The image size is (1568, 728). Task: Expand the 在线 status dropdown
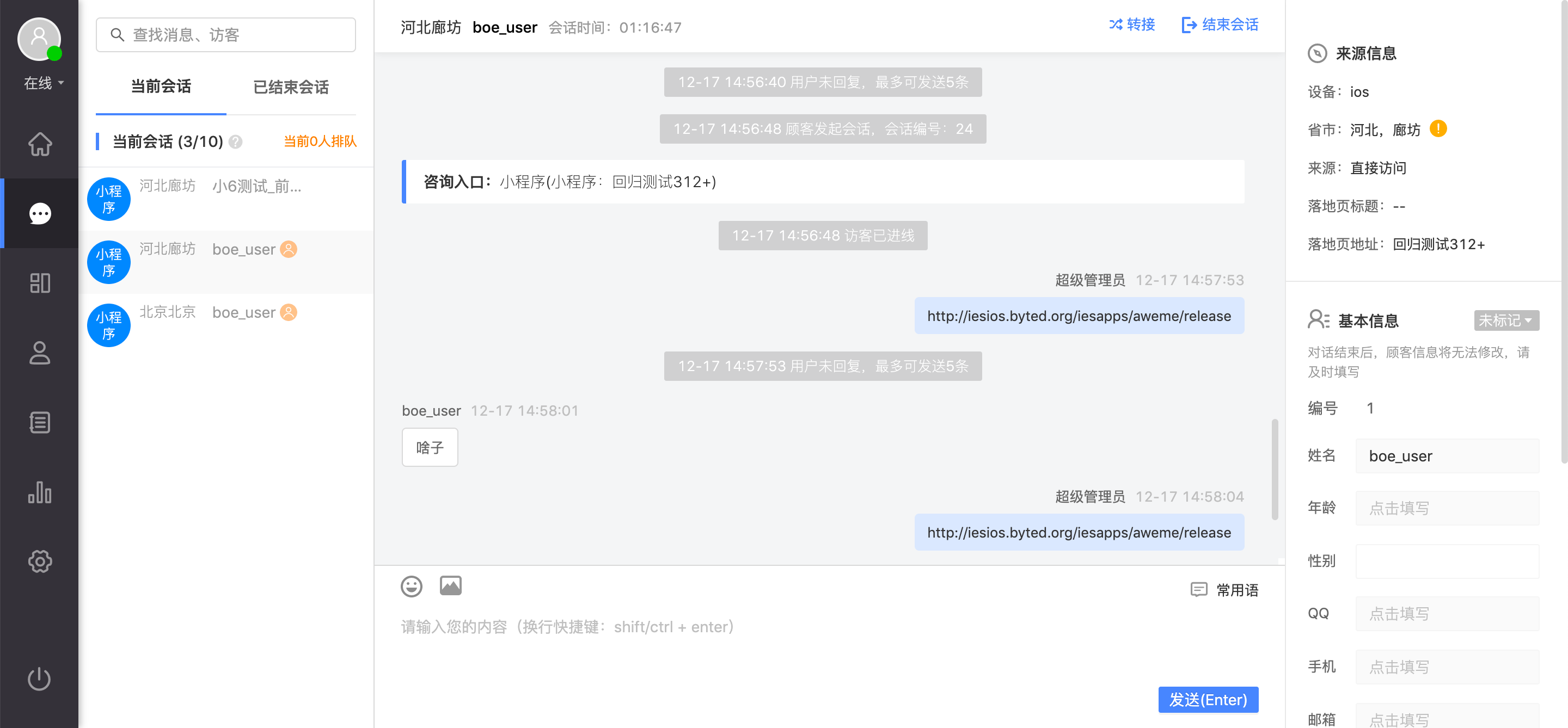[43, 83]
